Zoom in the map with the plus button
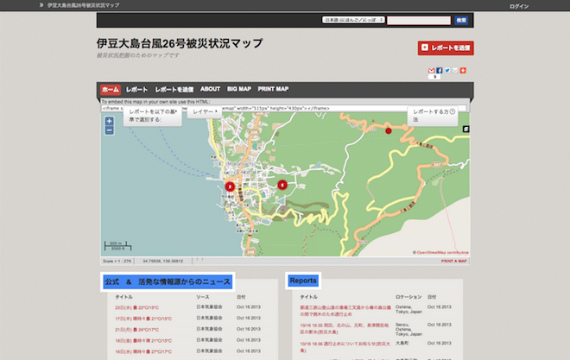The image size is (570, 360). coord(109,121)
